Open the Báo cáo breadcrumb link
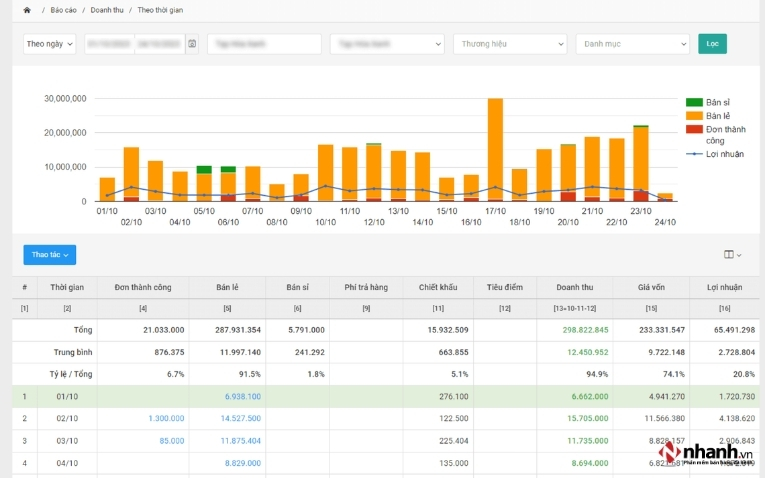765x478 pixels. pos(63,10)
